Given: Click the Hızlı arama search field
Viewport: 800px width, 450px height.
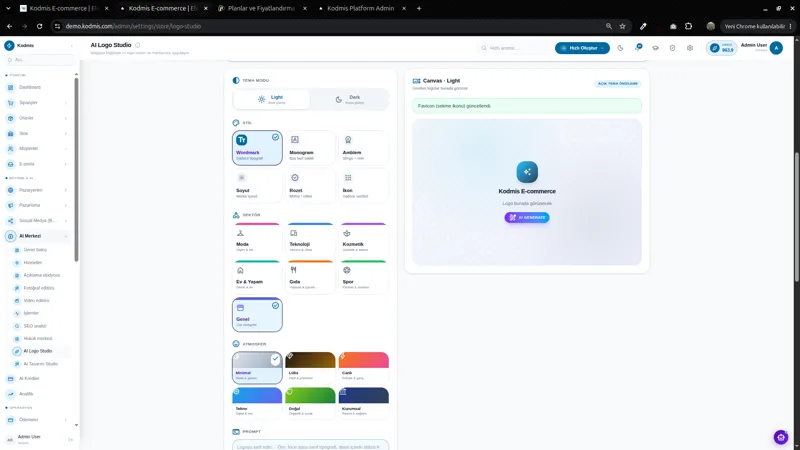Looking at the screenshot, I should (x=513, y=48).
